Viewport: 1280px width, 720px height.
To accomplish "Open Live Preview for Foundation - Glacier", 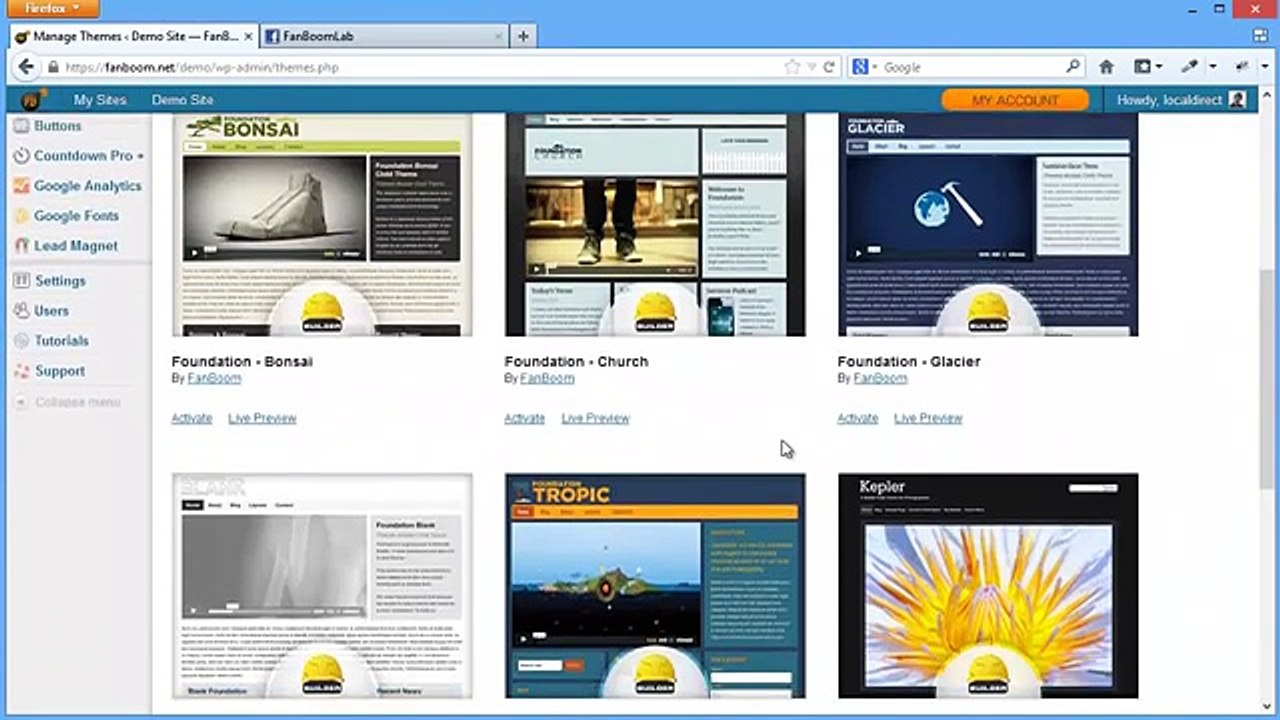I will click(928, 418).
